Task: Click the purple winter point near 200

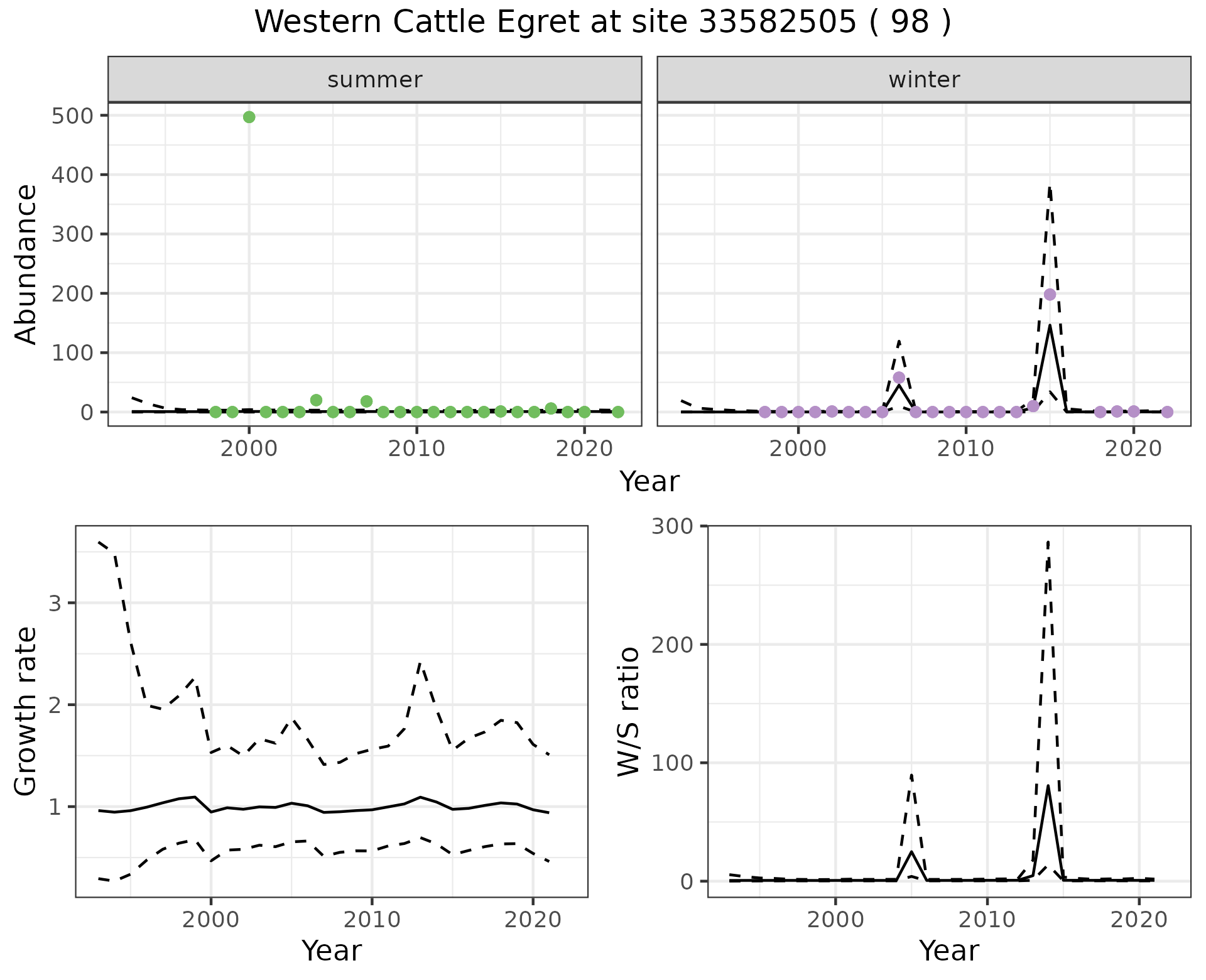Action: pos(1050,295)
